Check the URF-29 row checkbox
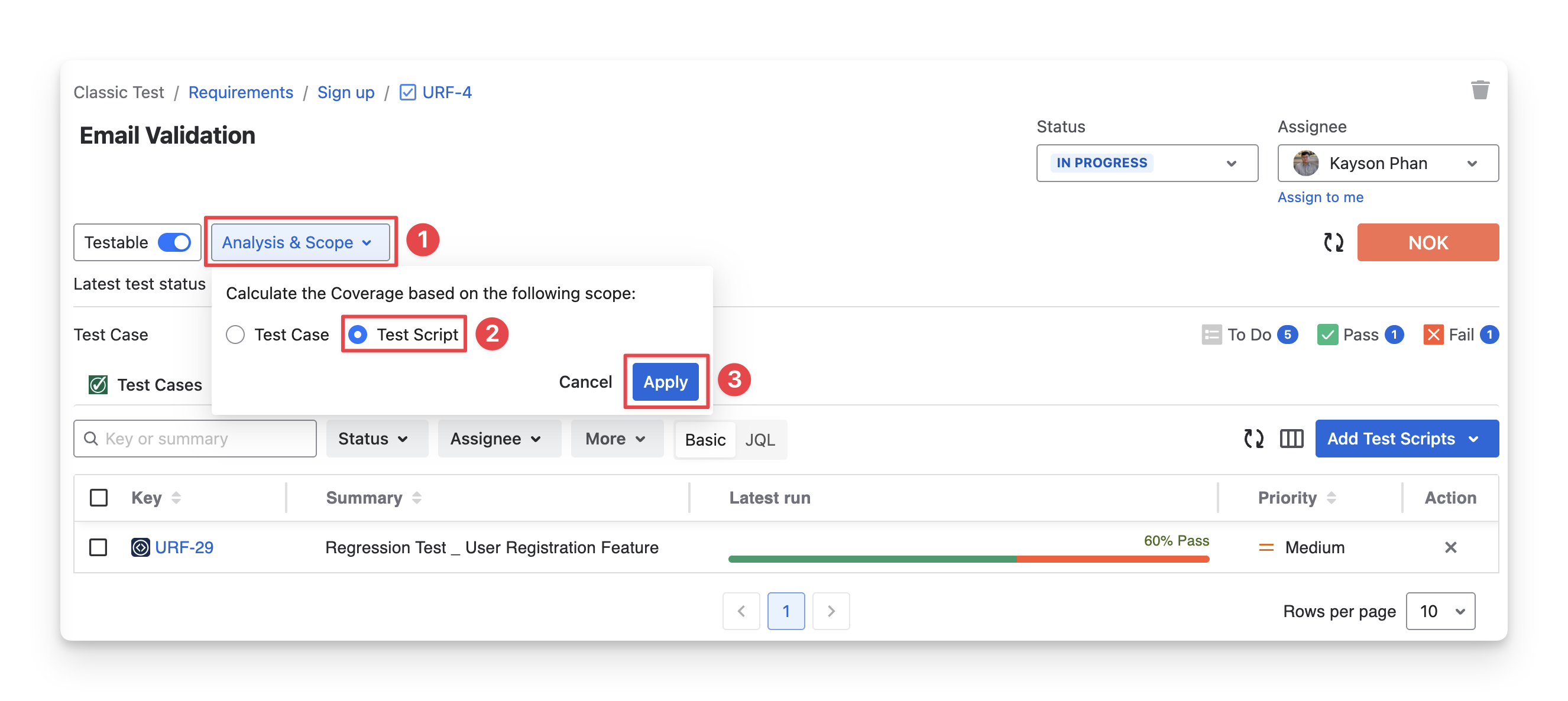Viewport: 1568px width, 701px height. click(x=98, y=548)
